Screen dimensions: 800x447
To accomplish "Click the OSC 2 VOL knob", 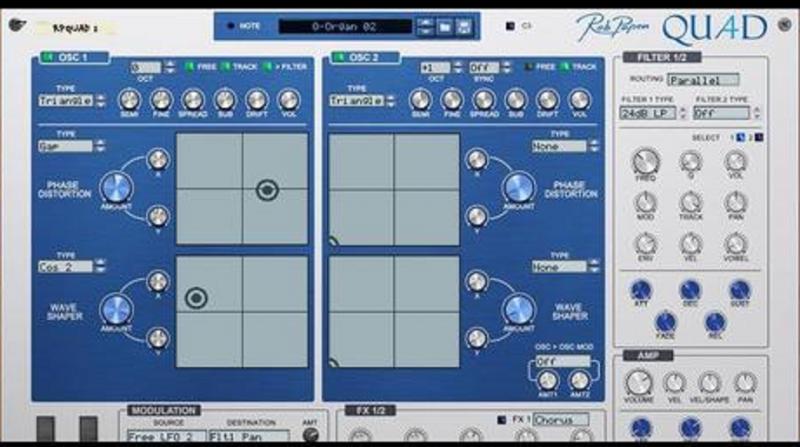I will [580, 100].
